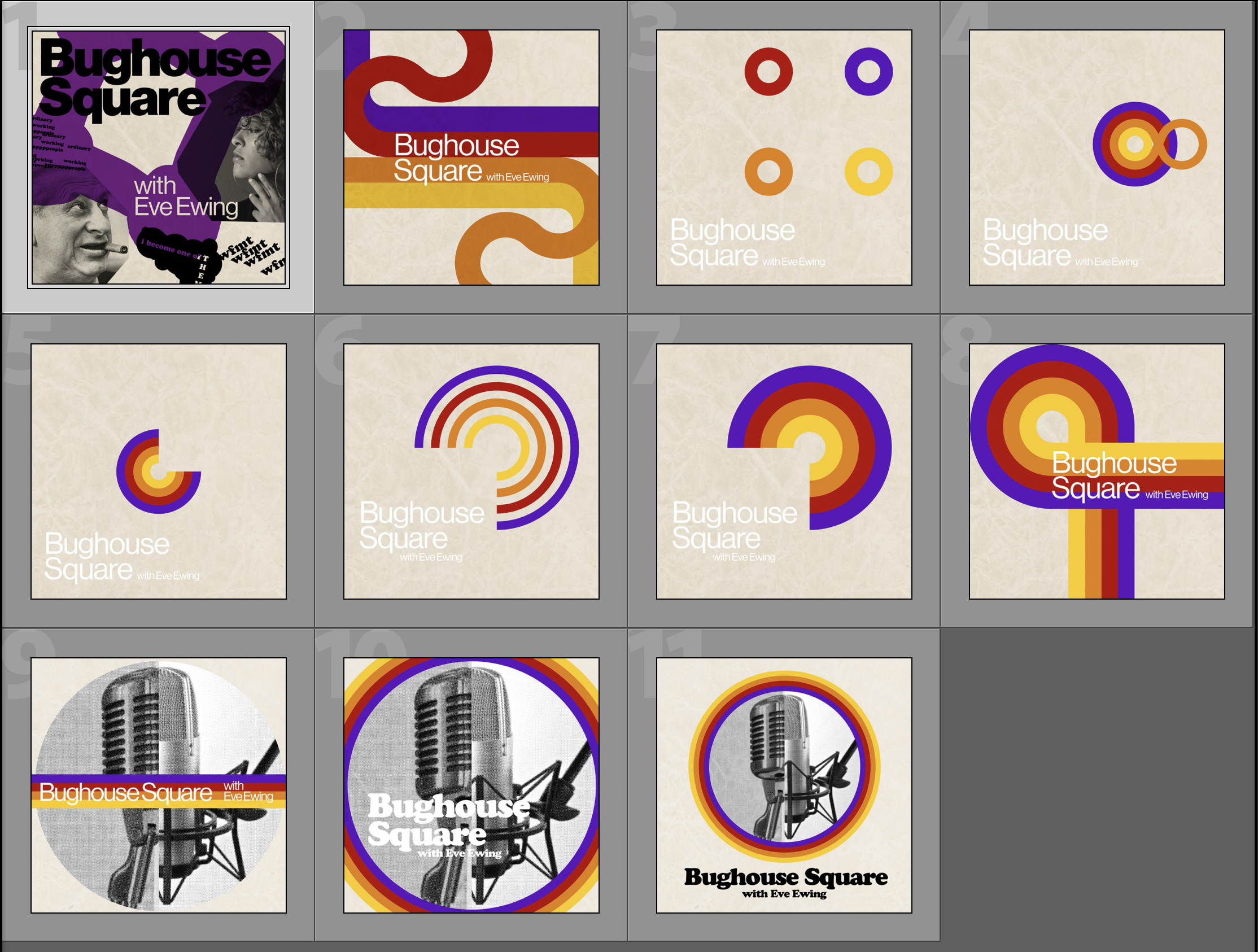Select thumbnail 11 microphone with black serif title
This screenshot has height=952, width=1258.
784,785
